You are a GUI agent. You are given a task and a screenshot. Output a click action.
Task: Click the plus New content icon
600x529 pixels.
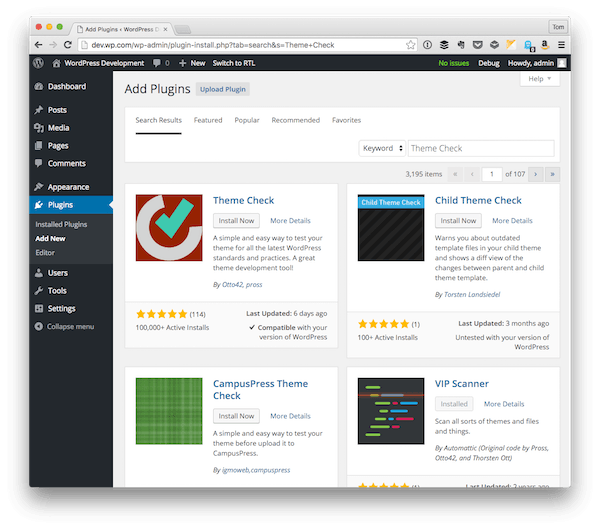tap(183, 63)
